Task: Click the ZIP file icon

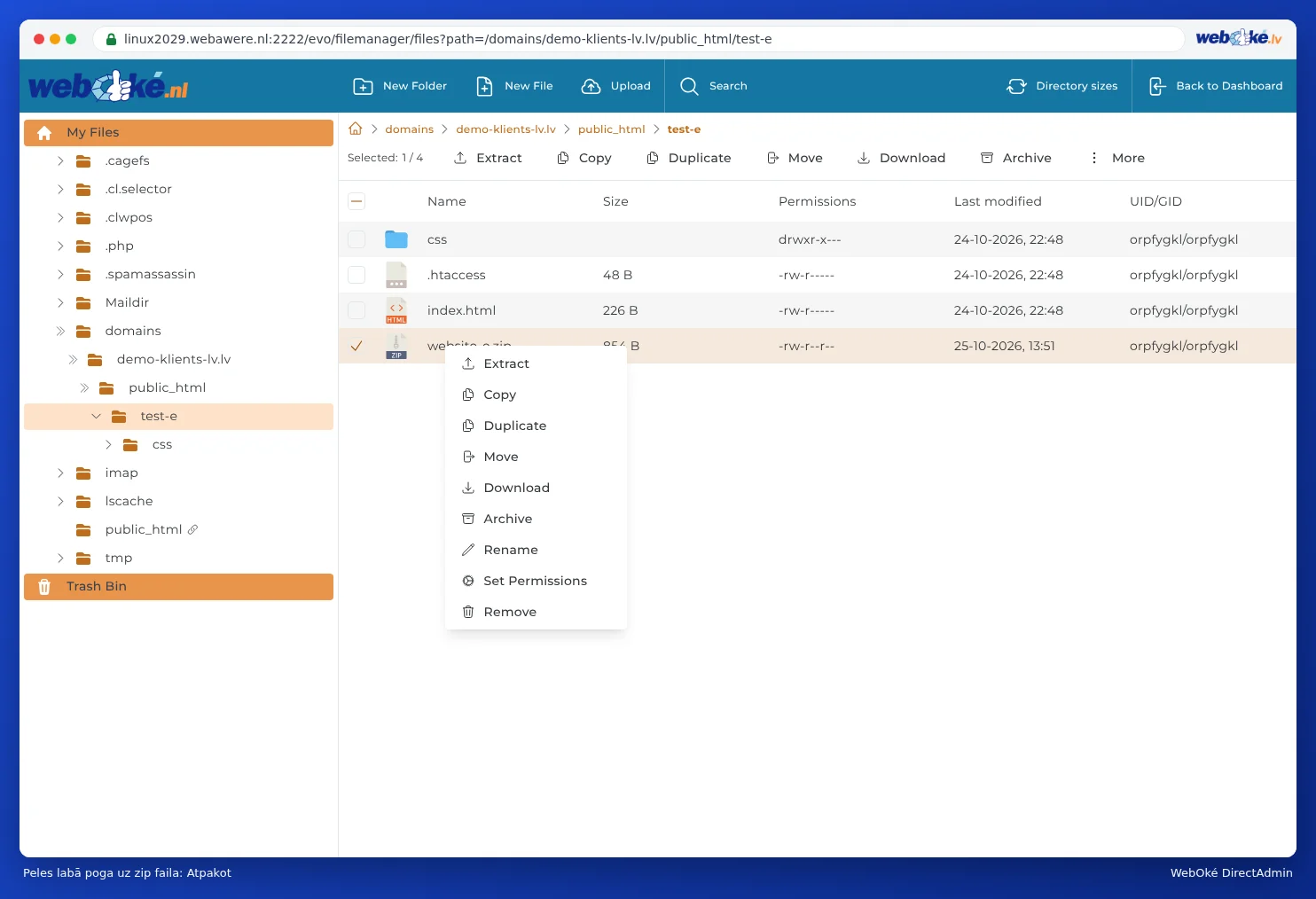Action: pos(396,346)
